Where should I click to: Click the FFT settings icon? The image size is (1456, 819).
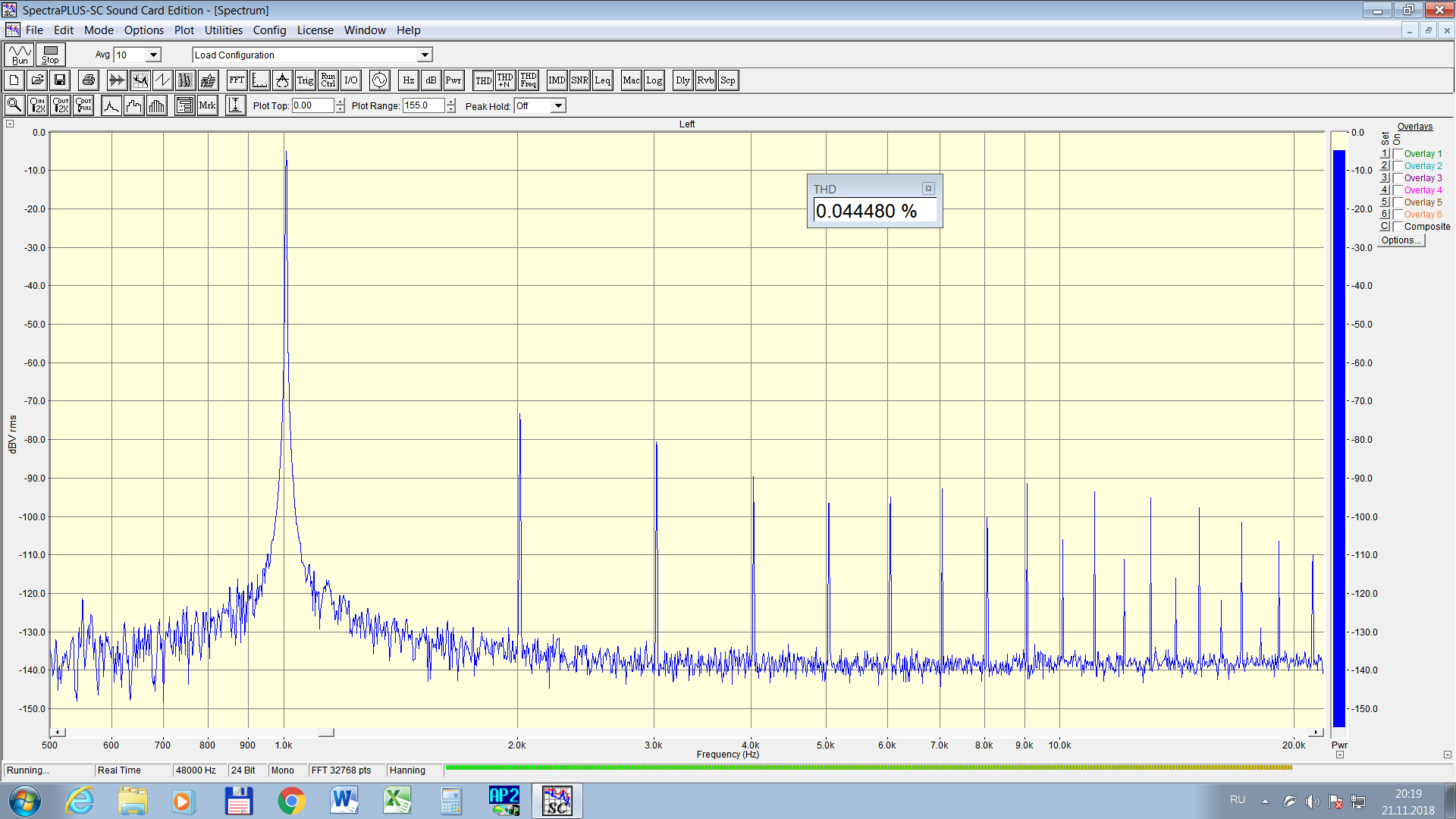click(x=237, y=80)
